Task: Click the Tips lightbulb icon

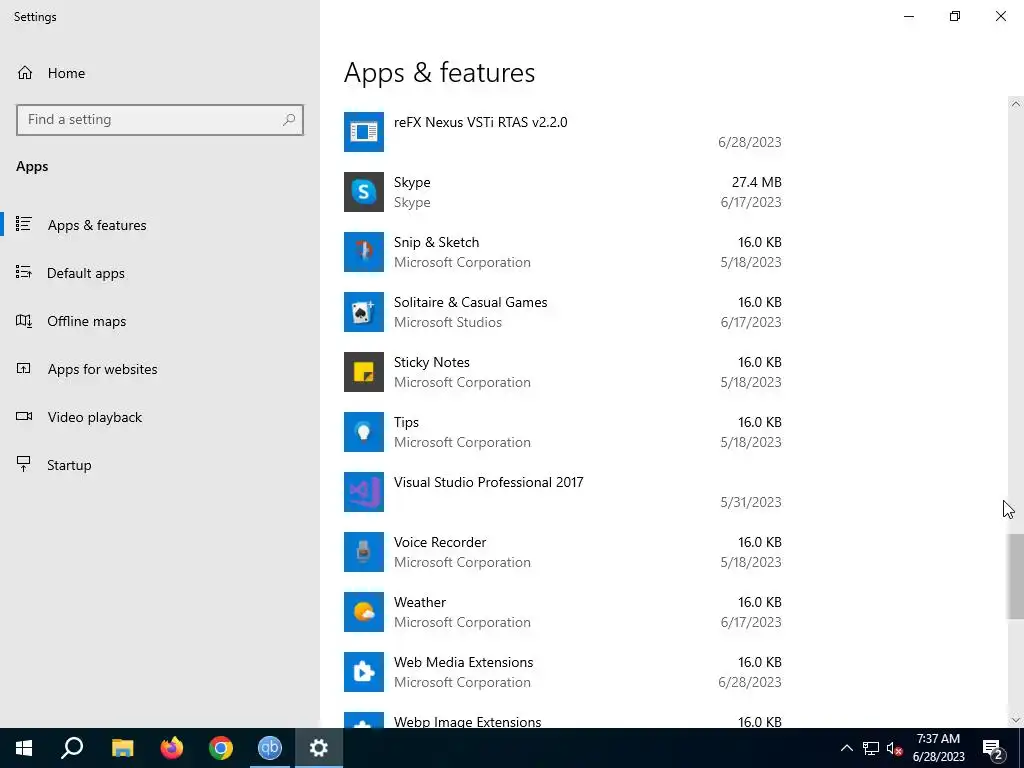Action: coord(364,432)
